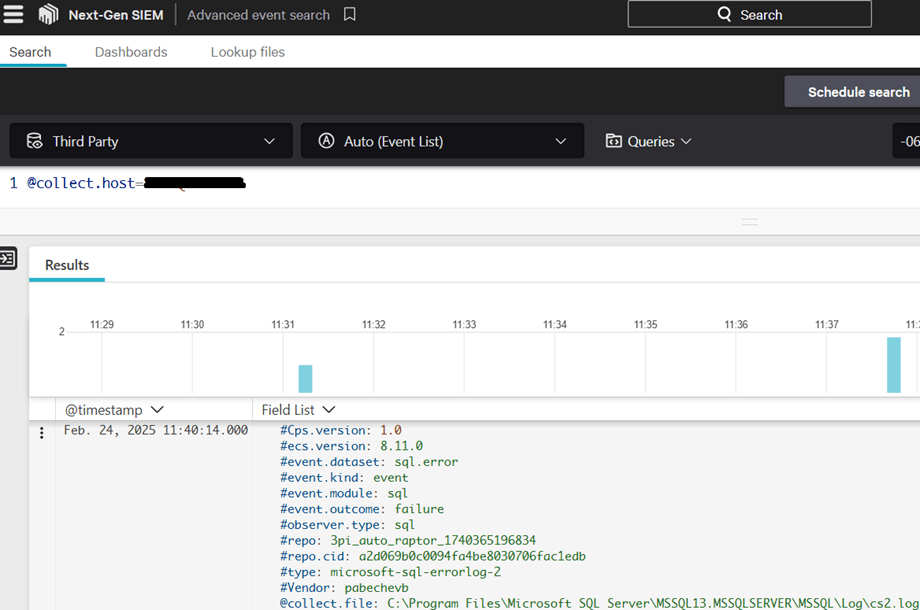Expand the Third Party repository dropdown

click(269, 141)
